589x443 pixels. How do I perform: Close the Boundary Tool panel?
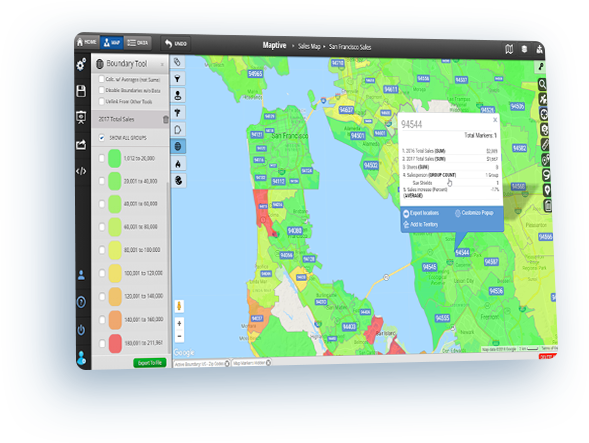(x=162, y=65)
